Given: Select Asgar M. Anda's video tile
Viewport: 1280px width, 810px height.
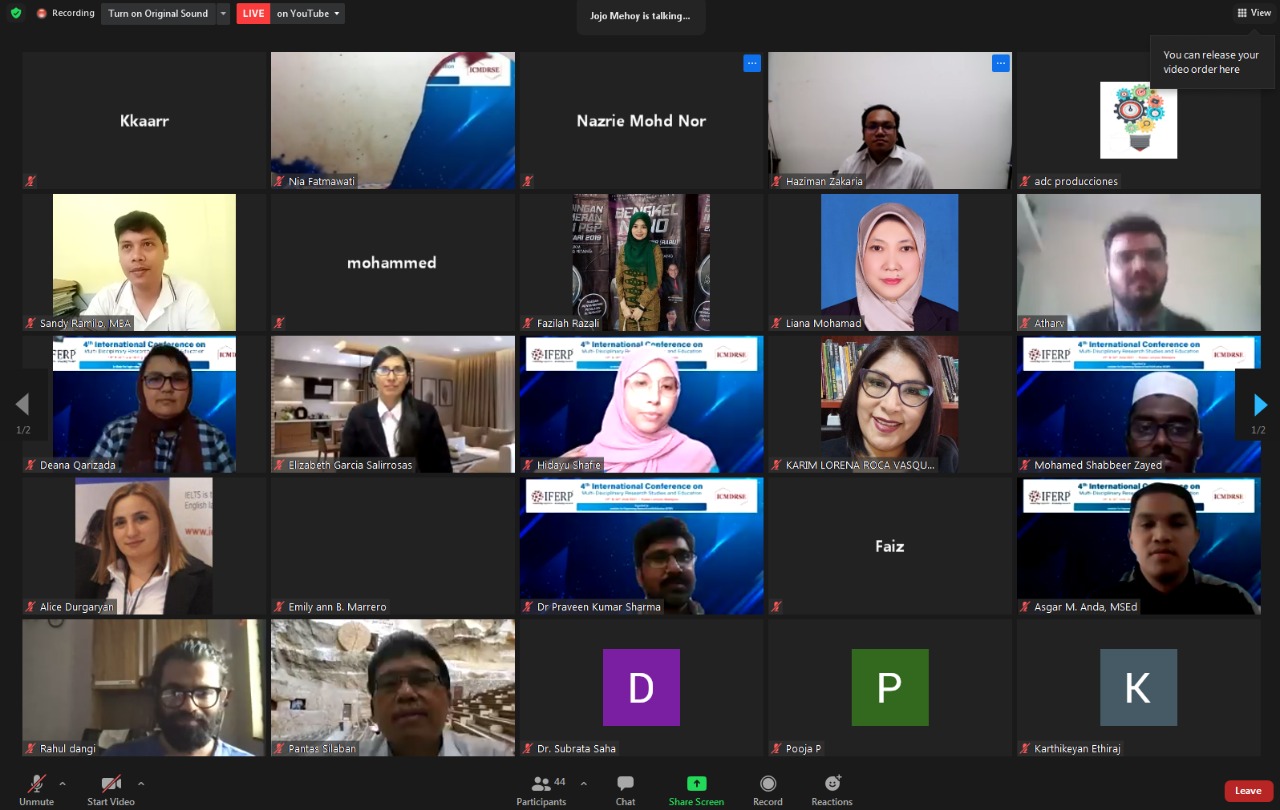Looking at the screenshot, I should pyautogui.click(x=1139, y=546).
